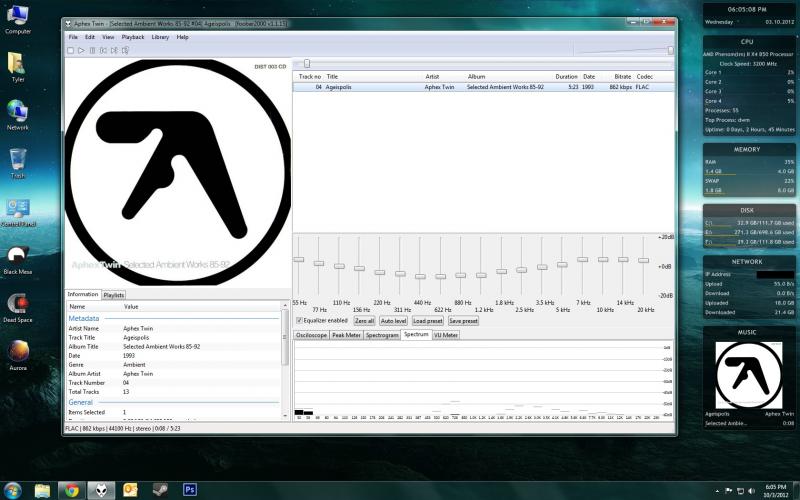Viewport: 800px width, 500px height.
Task: Click the Stop playback button
Action: coord(70,51)
